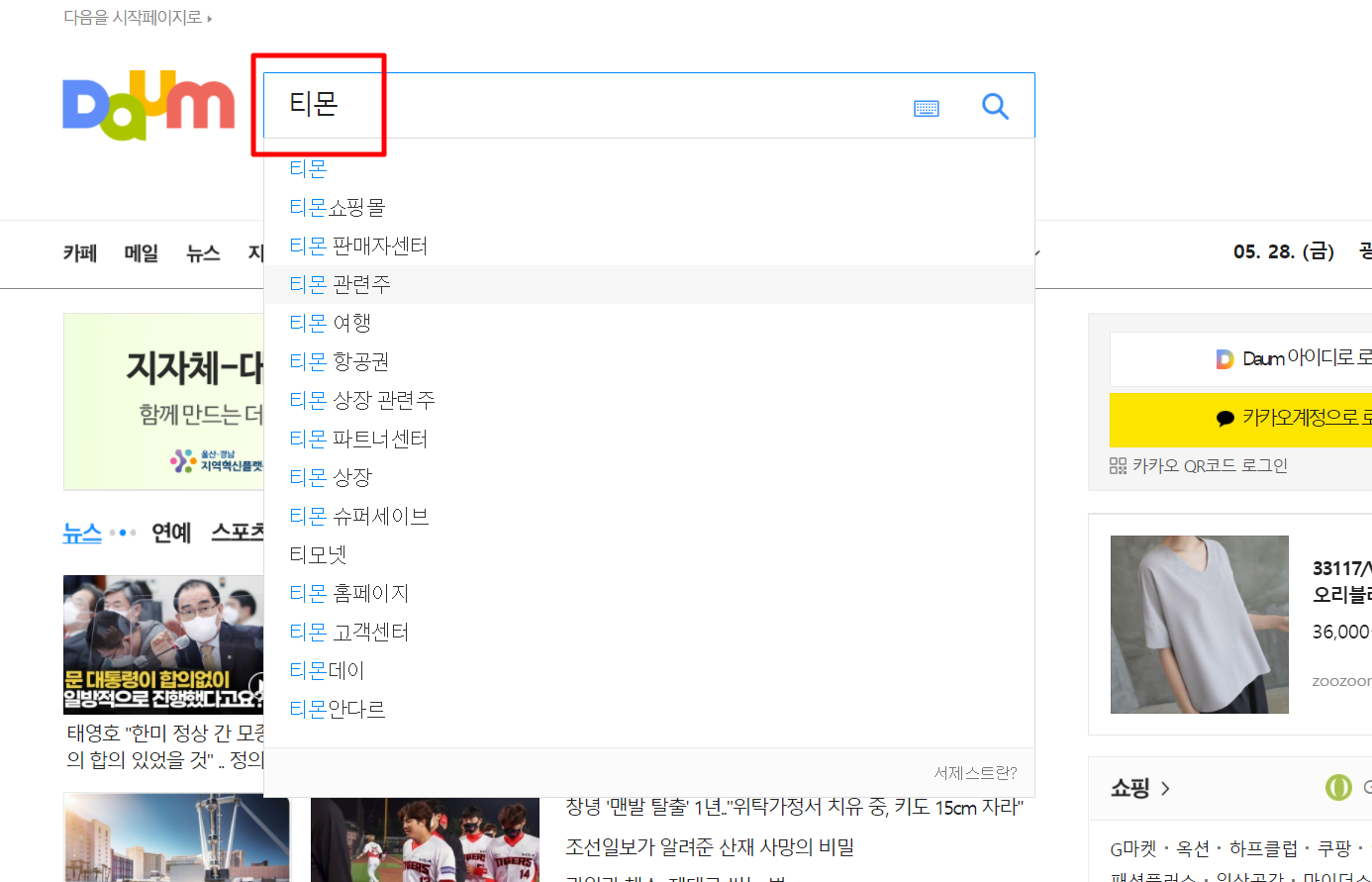
Task: Select suggestion 티몬데이
Action: [648, 671]
